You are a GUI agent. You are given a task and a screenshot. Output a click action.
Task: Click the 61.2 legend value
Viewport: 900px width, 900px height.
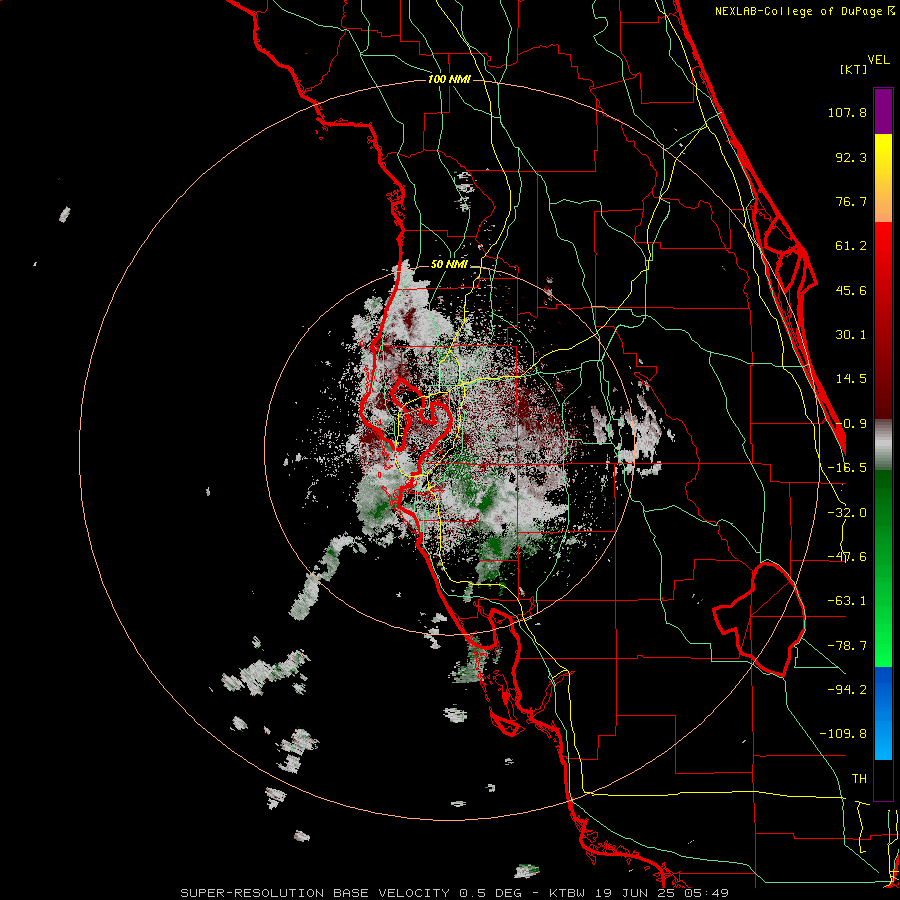coord(851,246)
